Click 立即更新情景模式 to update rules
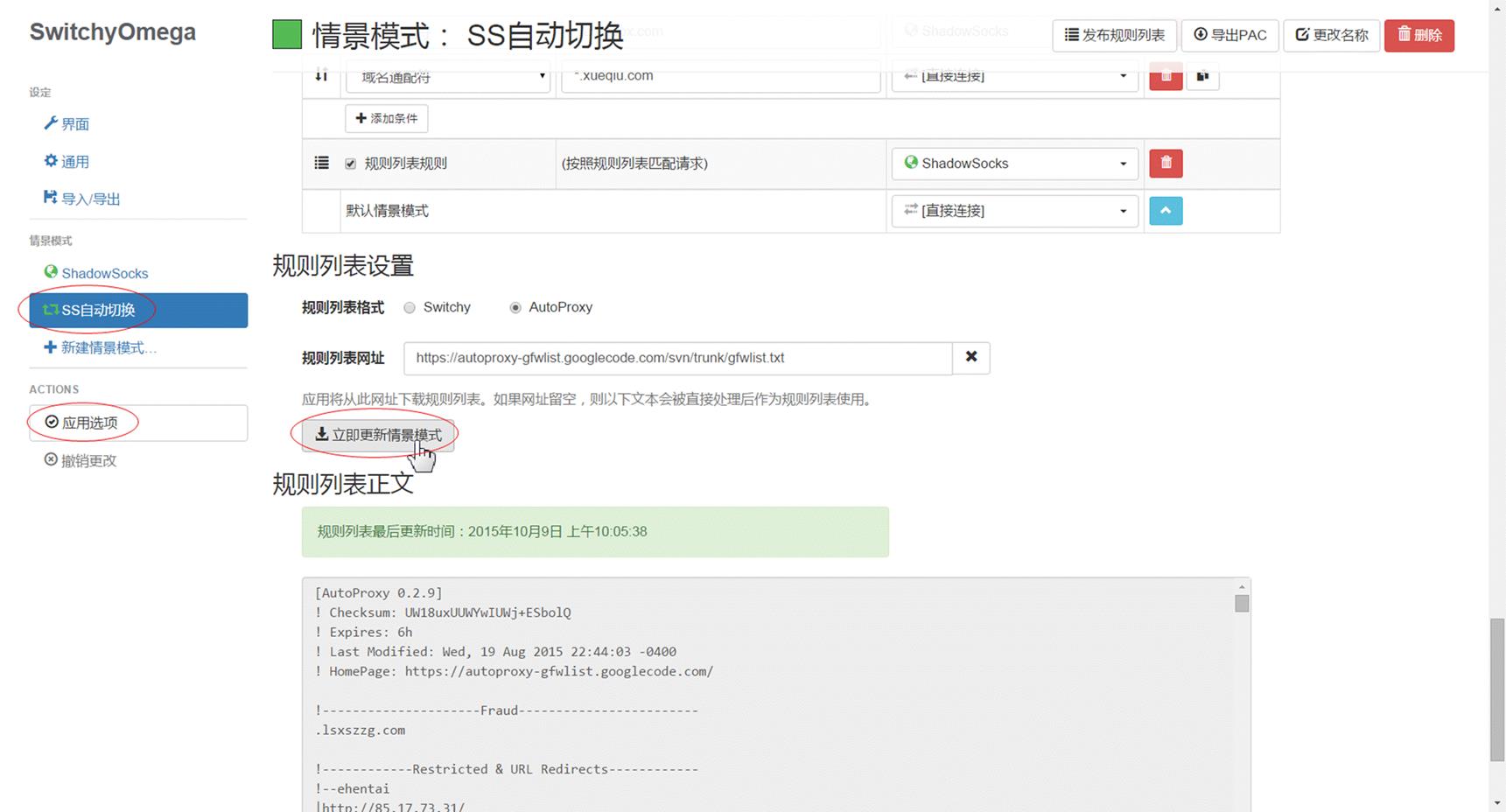Viewport: 1506px width, 812px height. [x=376, y=434]
